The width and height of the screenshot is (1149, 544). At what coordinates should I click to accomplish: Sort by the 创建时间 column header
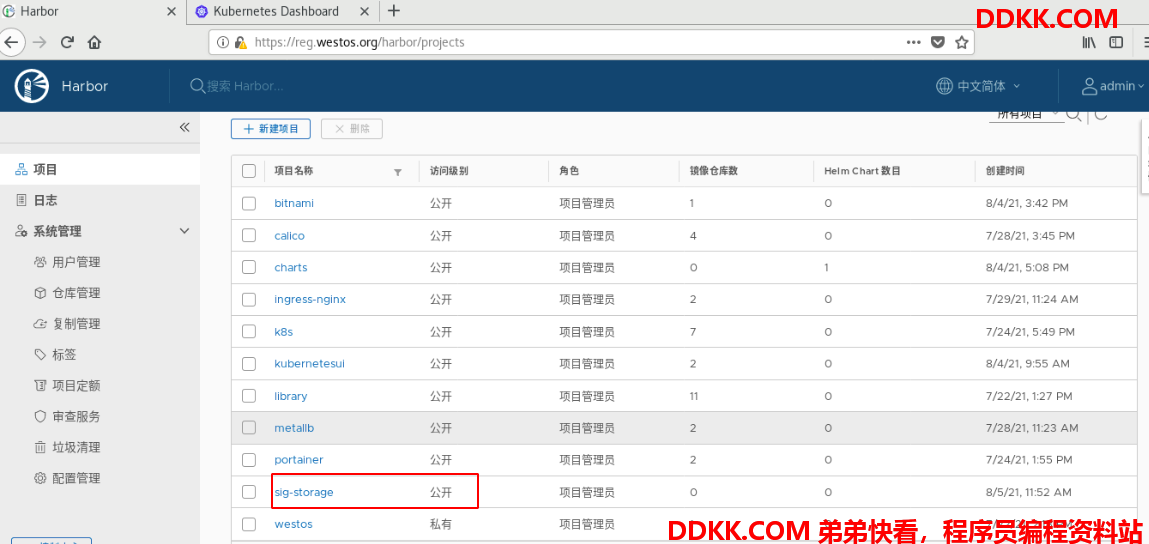point(1005,171)
